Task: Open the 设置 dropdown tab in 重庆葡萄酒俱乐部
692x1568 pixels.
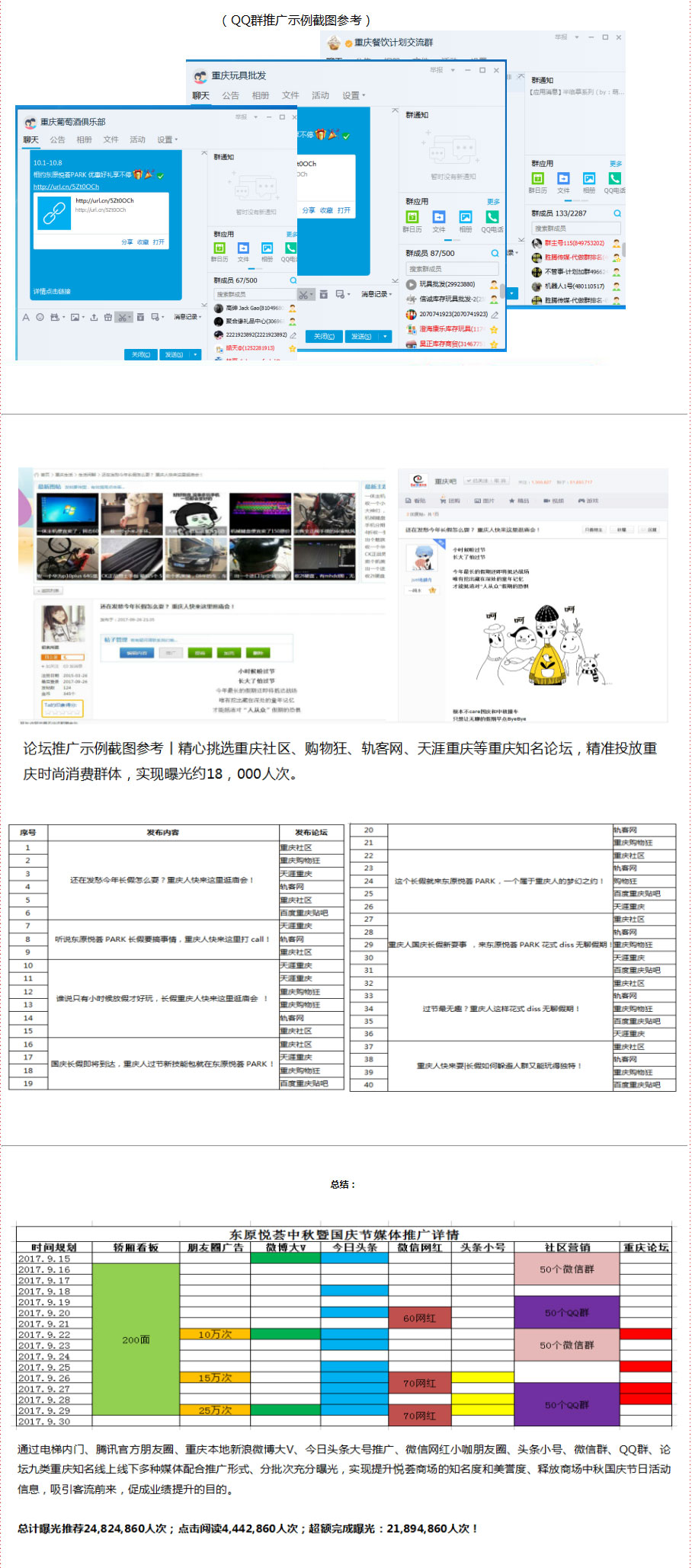Action: [167, 139]
